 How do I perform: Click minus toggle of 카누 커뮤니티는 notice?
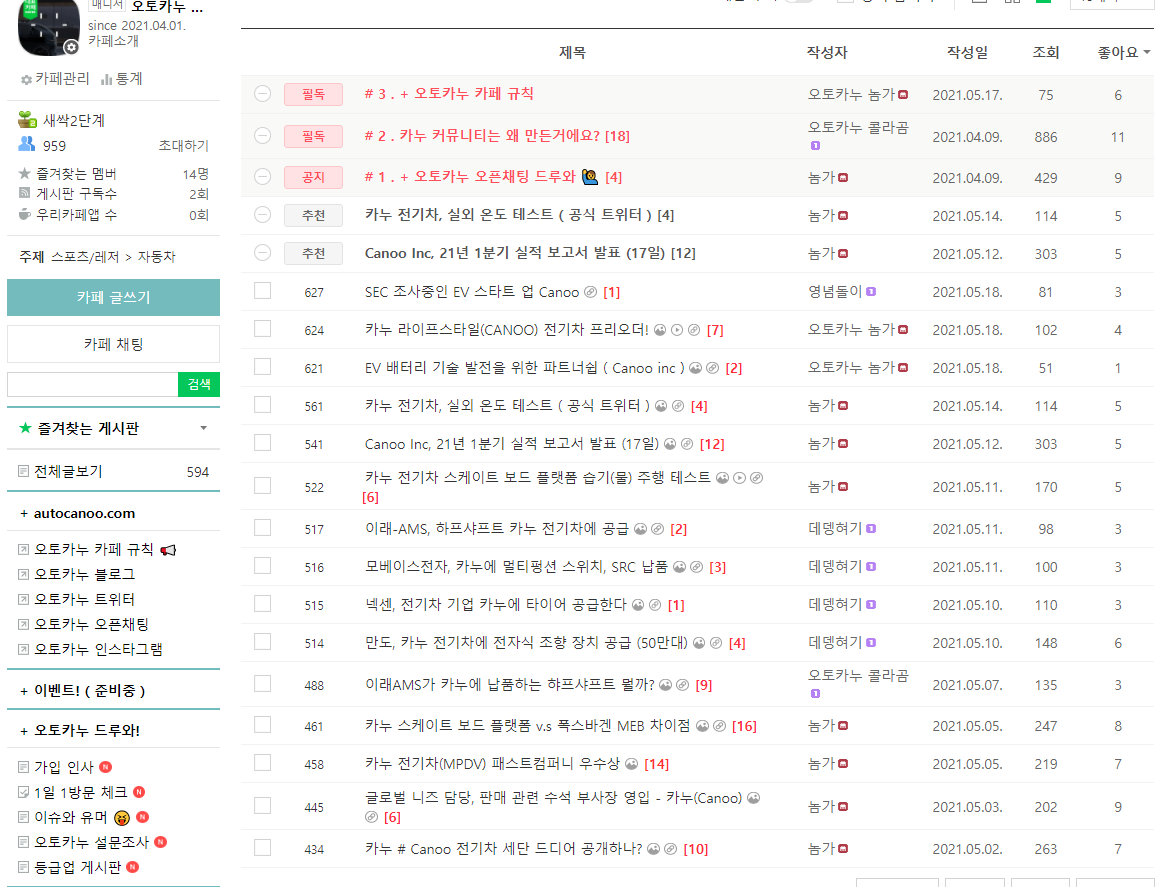(x=262, y=135)
